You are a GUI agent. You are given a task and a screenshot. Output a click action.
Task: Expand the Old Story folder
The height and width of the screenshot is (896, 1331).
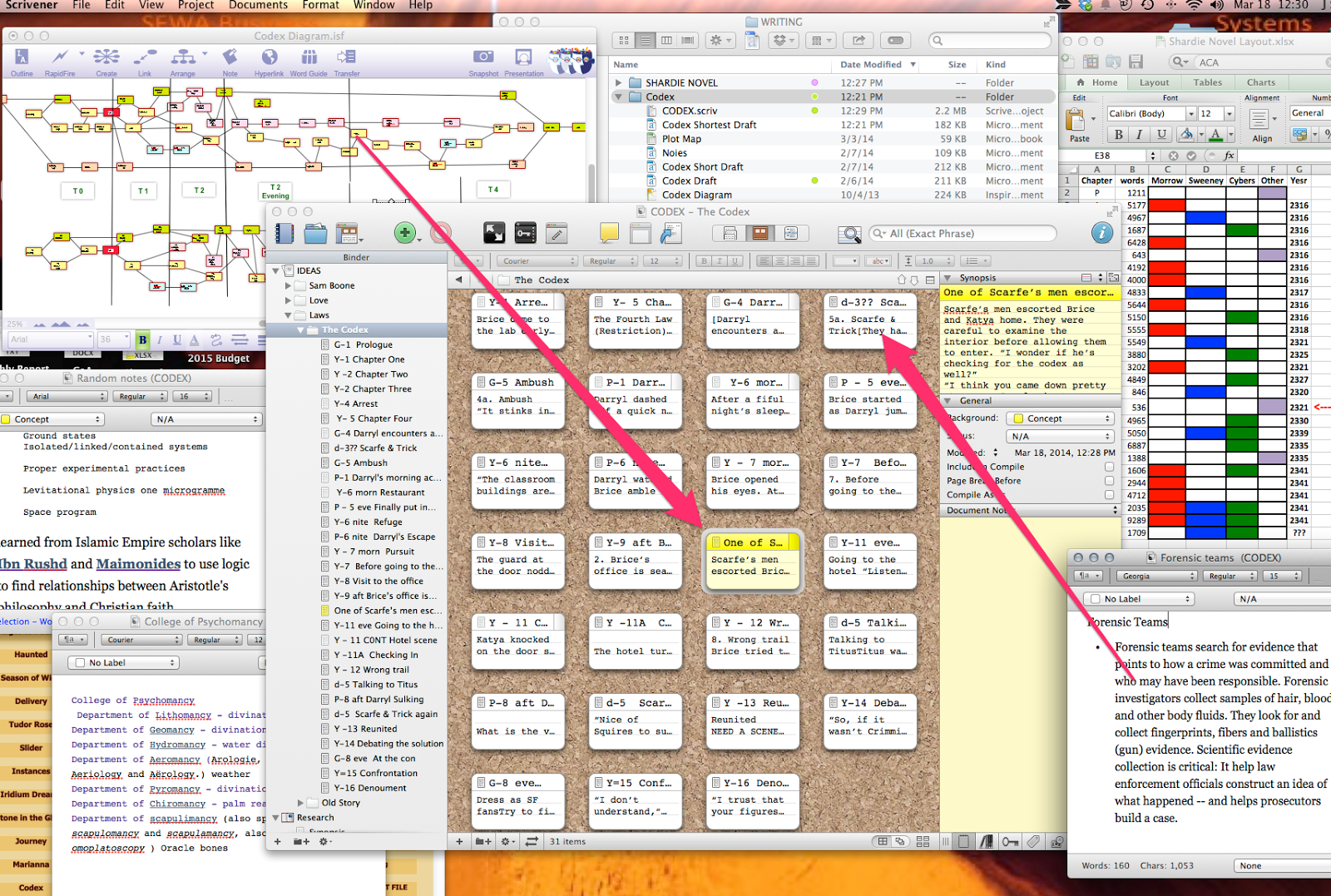pyautogui.click(x=301, y=804)
